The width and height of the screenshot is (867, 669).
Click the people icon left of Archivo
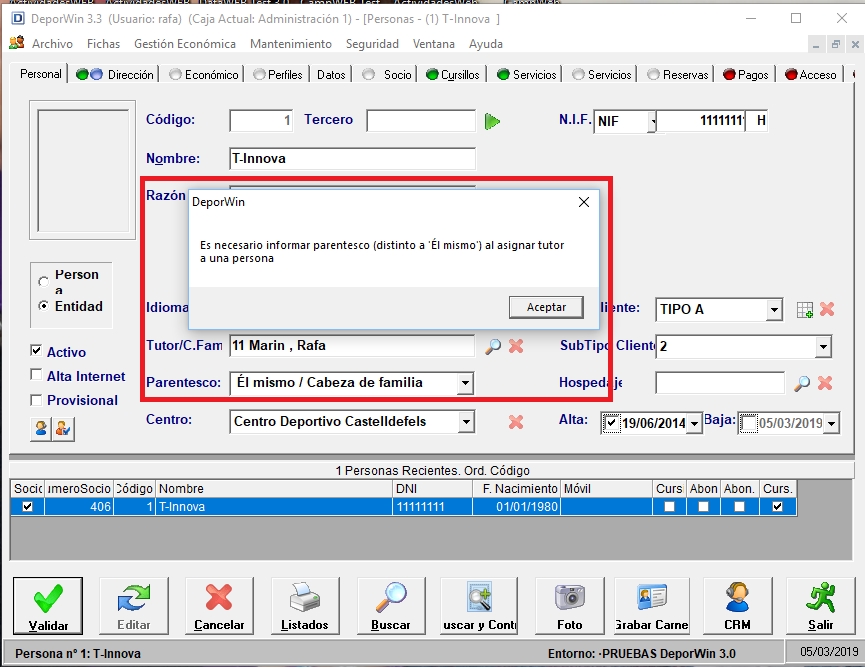coord(17,43)
